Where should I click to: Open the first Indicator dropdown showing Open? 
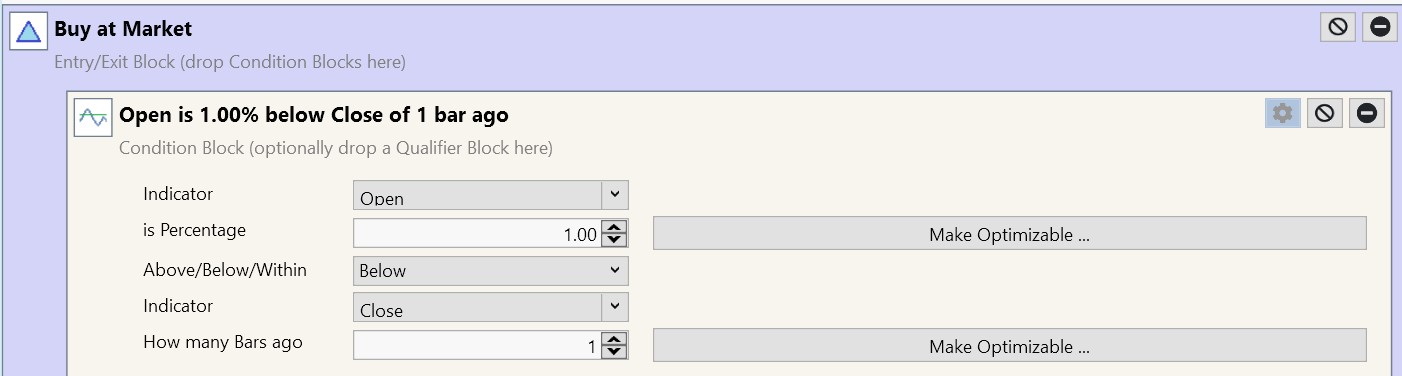point(491,195)
